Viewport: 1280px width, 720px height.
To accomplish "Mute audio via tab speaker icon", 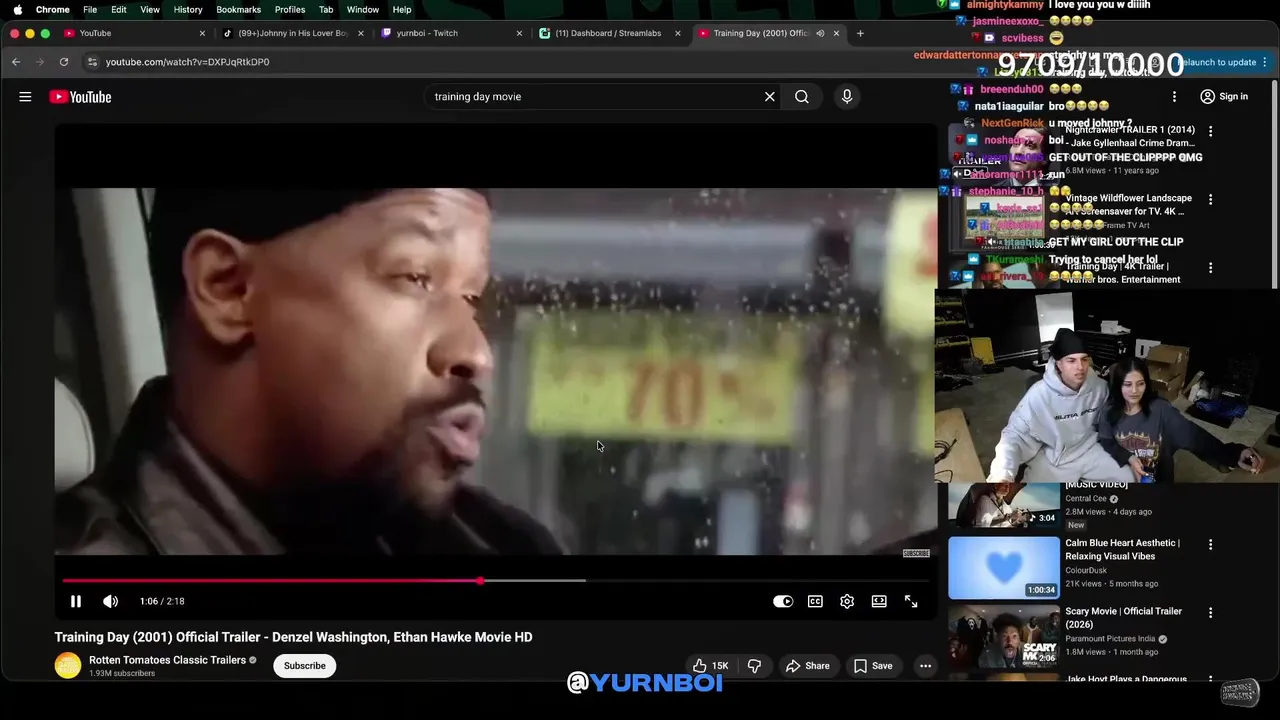I will click(820, 33).
